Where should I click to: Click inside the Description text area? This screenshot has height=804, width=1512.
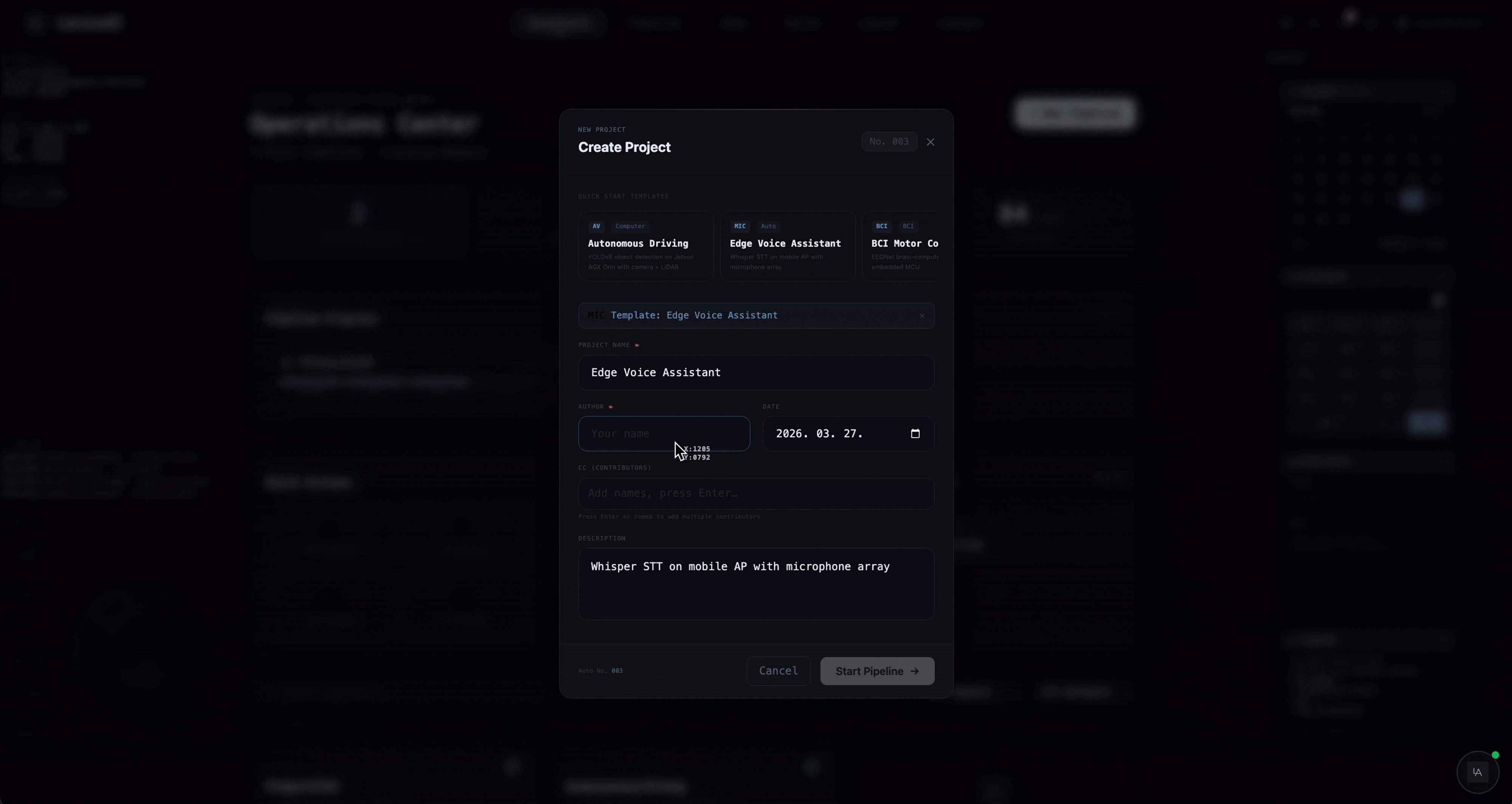[x=756, y=593]
